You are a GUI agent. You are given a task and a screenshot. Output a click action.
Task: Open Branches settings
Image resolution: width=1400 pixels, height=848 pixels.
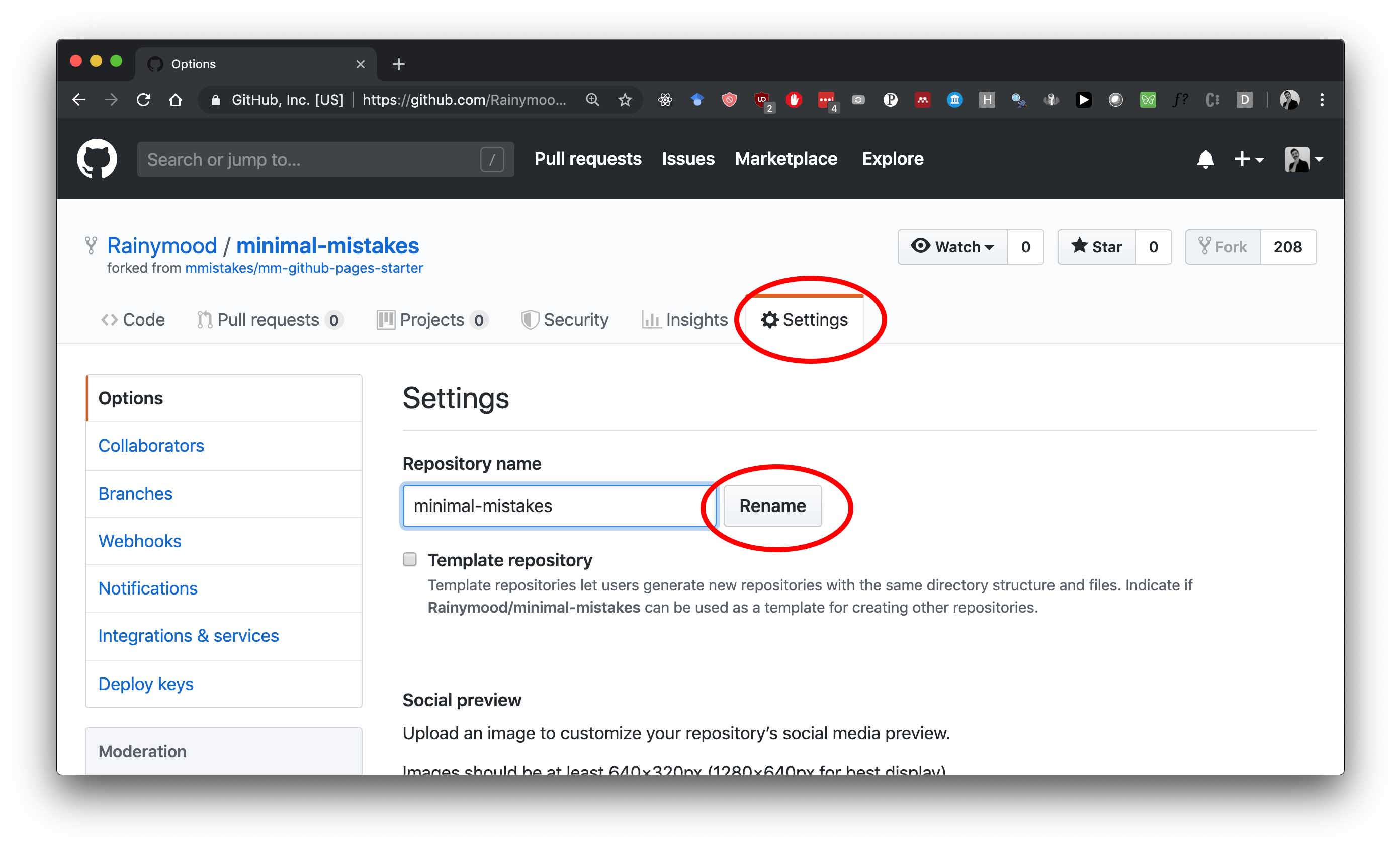[x=224, y=493]
